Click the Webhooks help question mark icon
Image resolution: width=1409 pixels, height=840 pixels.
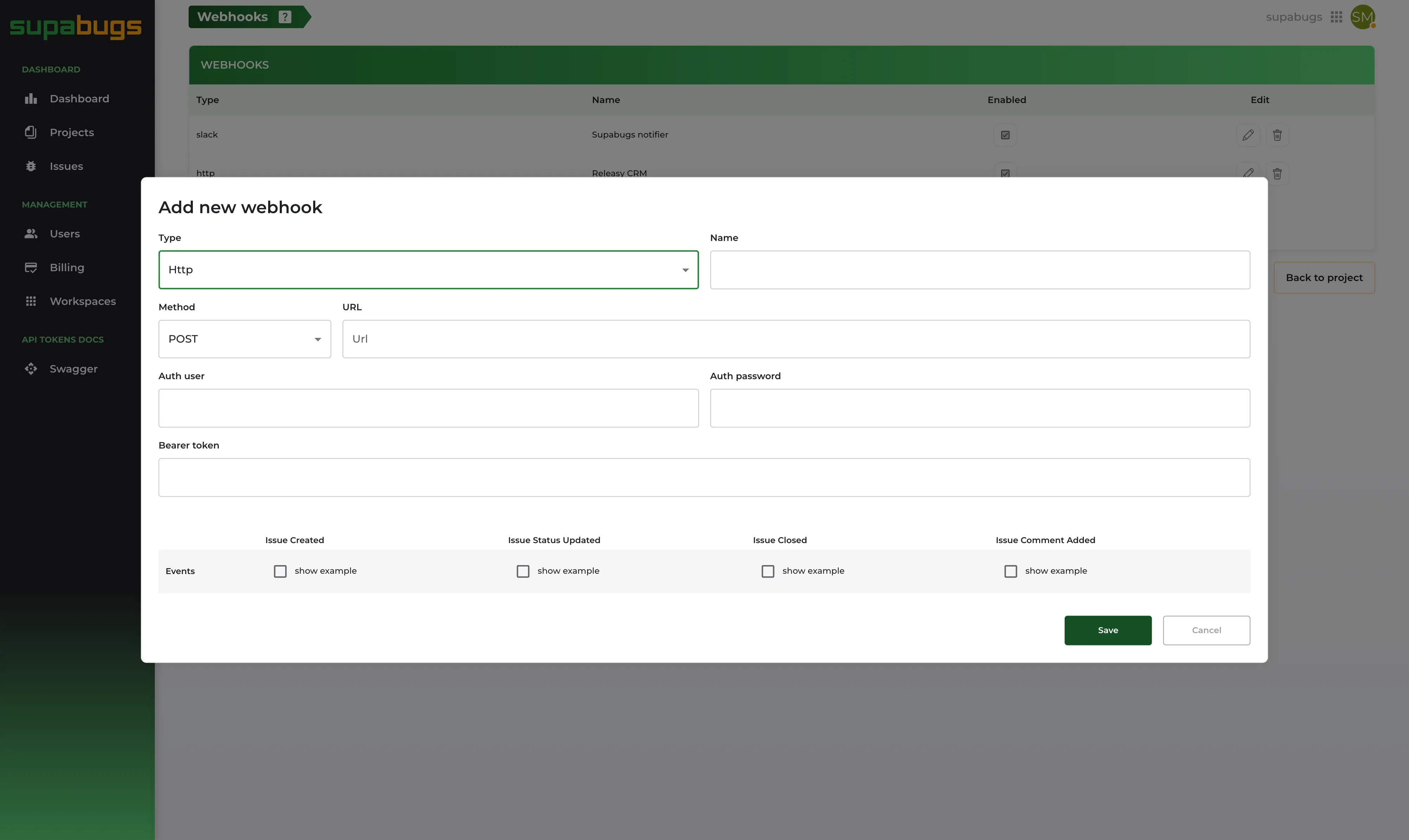point(285,17)
